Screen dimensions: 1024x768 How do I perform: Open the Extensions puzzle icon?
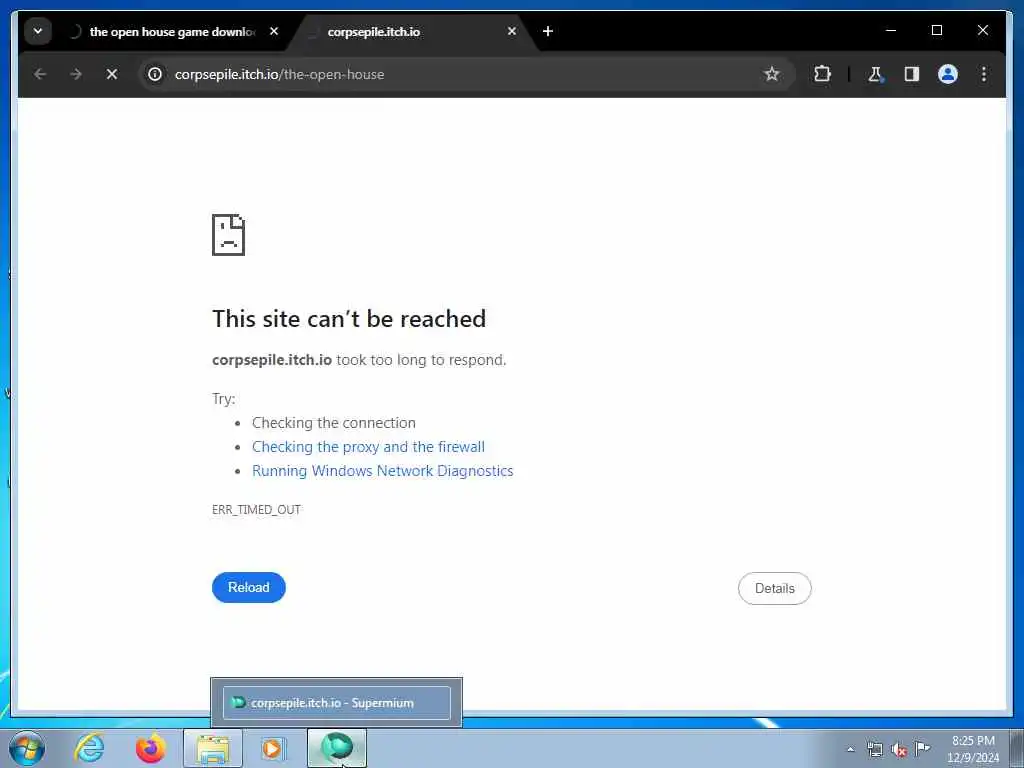(x=822, y=74)
